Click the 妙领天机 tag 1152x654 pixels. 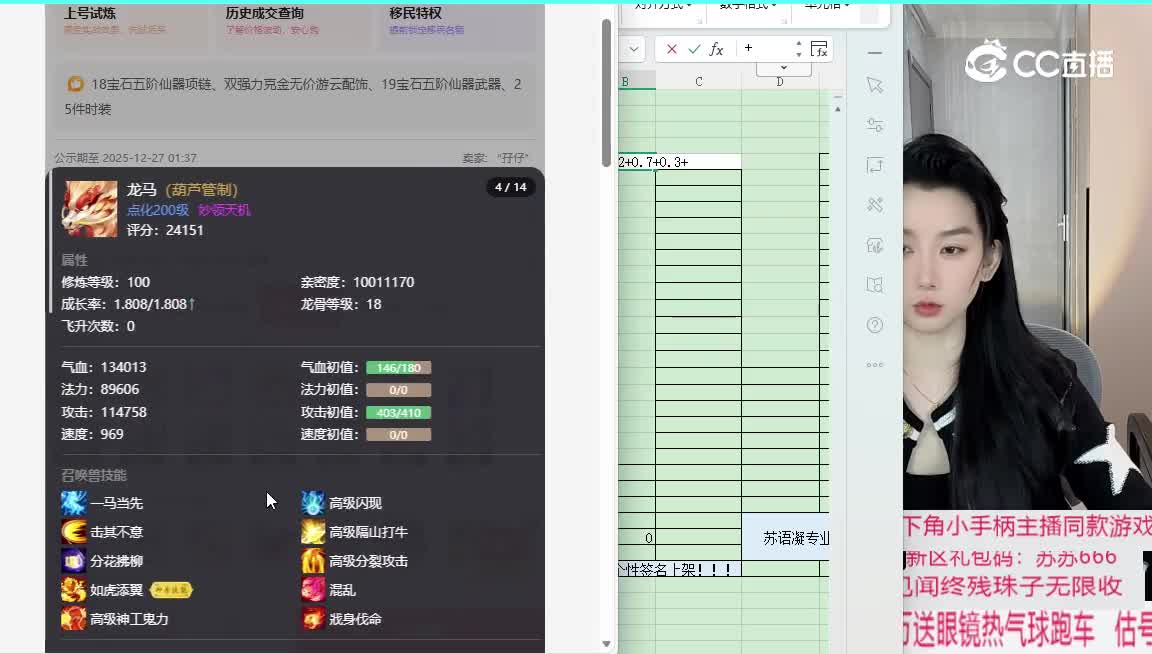click(224, 210)
